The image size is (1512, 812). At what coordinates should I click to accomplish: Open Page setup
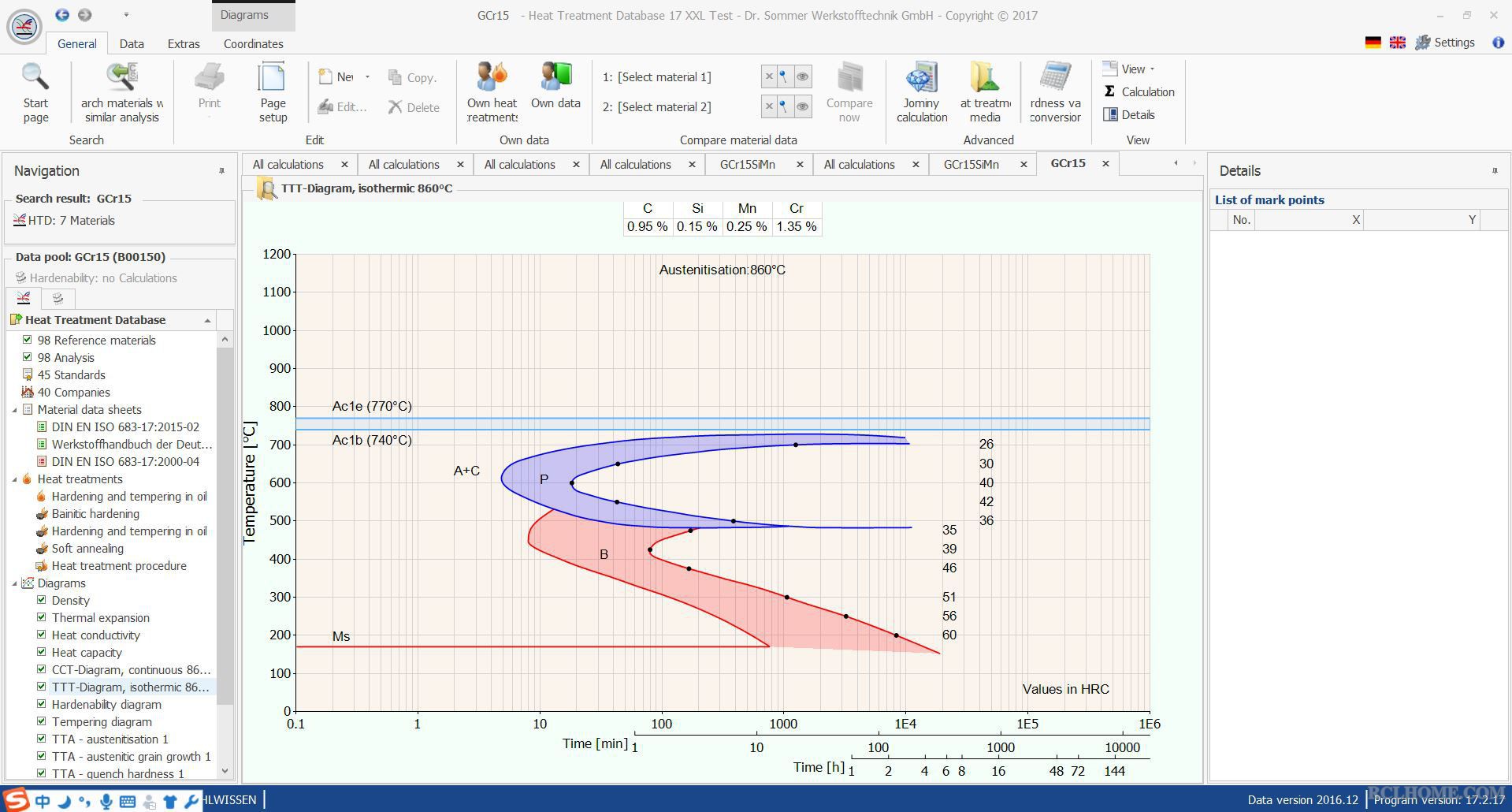point(273,92)
